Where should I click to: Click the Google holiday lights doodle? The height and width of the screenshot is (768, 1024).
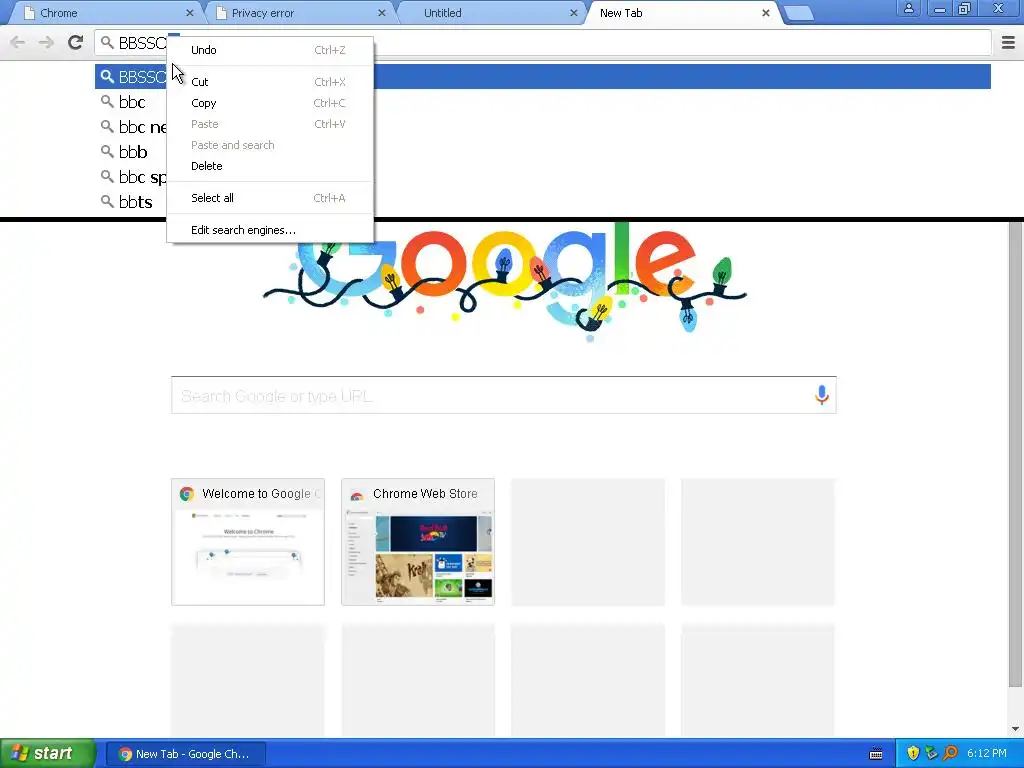[504, 281]
